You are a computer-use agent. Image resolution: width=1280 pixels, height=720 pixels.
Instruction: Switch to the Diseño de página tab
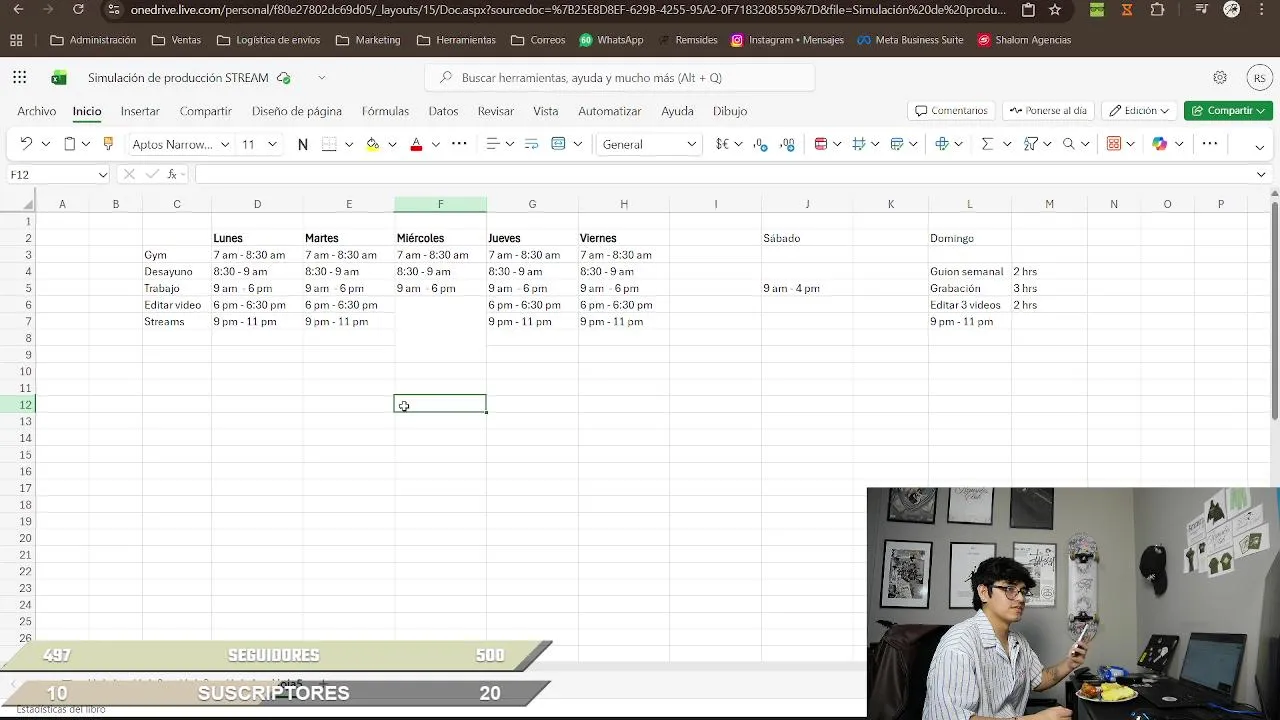(x=297, y=111)
